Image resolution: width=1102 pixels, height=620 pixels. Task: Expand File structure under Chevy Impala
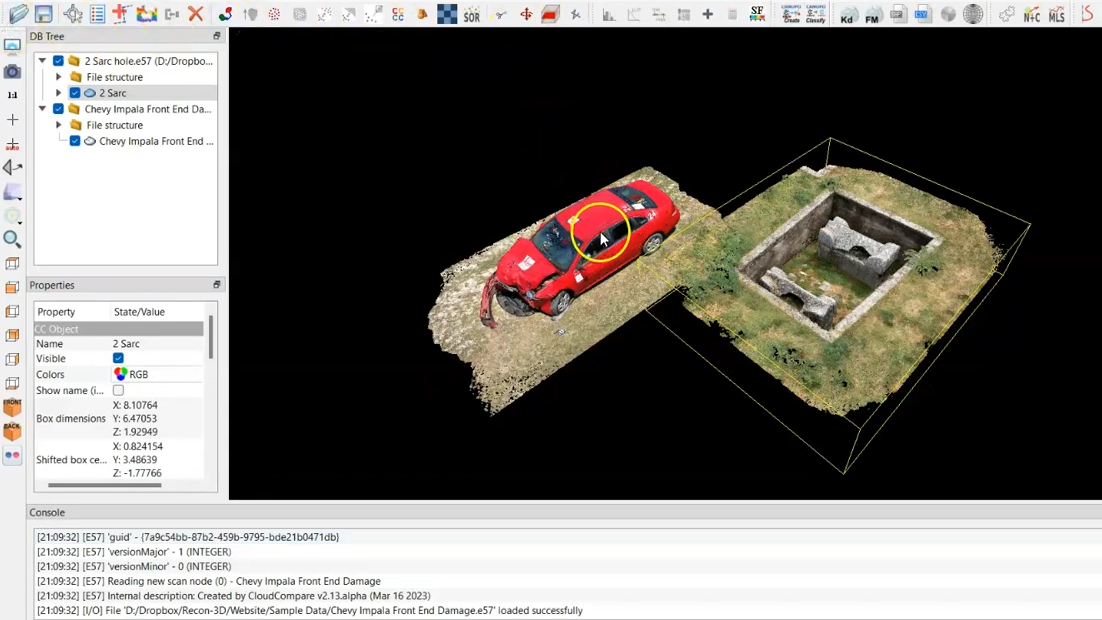coord(59,125)
